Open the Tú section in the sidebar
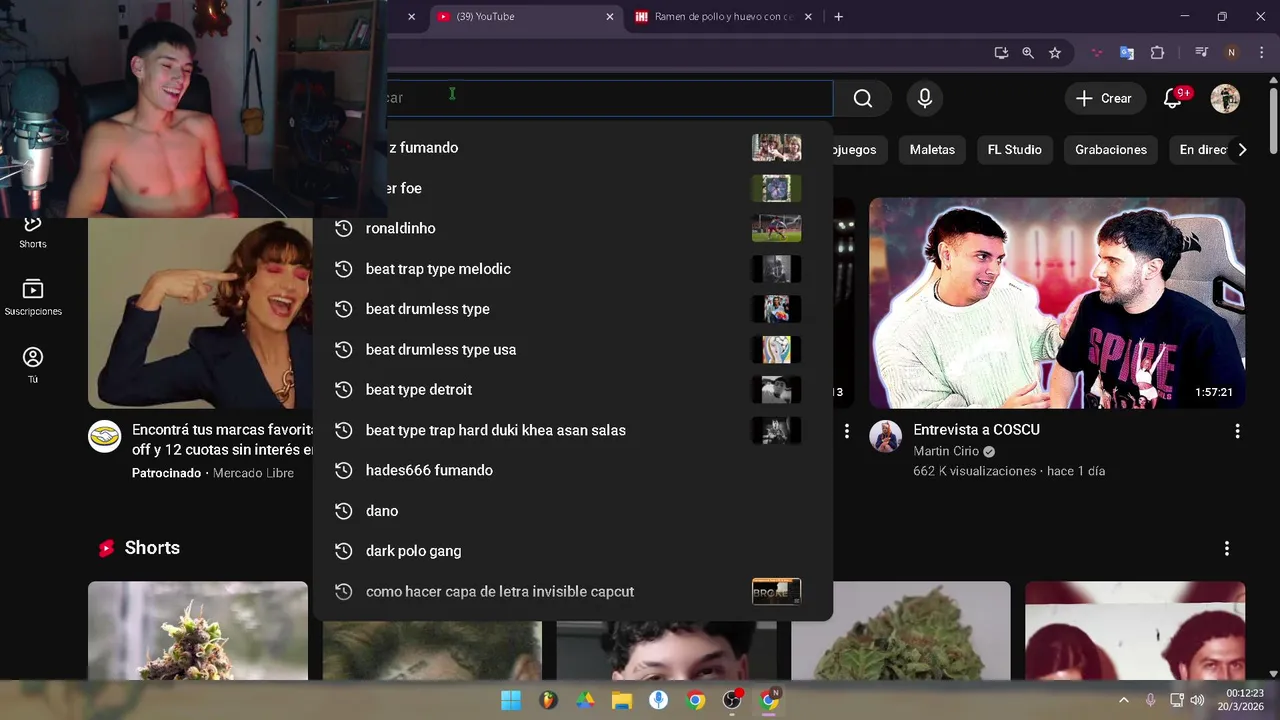 tap(33, 365)
